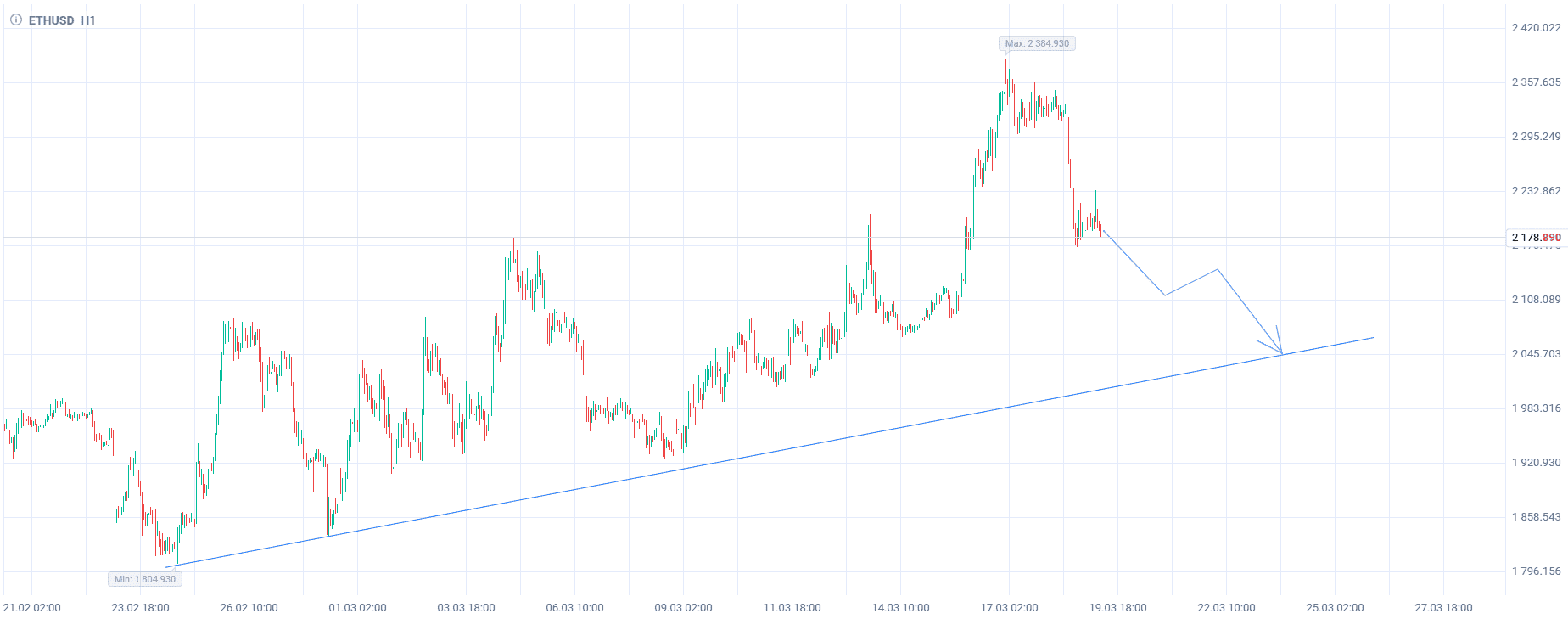The height and width of the screenshot is (619, 1568).
Task: Click the 26.02 10:00 time axis label
Action: [x=249, y=608]
